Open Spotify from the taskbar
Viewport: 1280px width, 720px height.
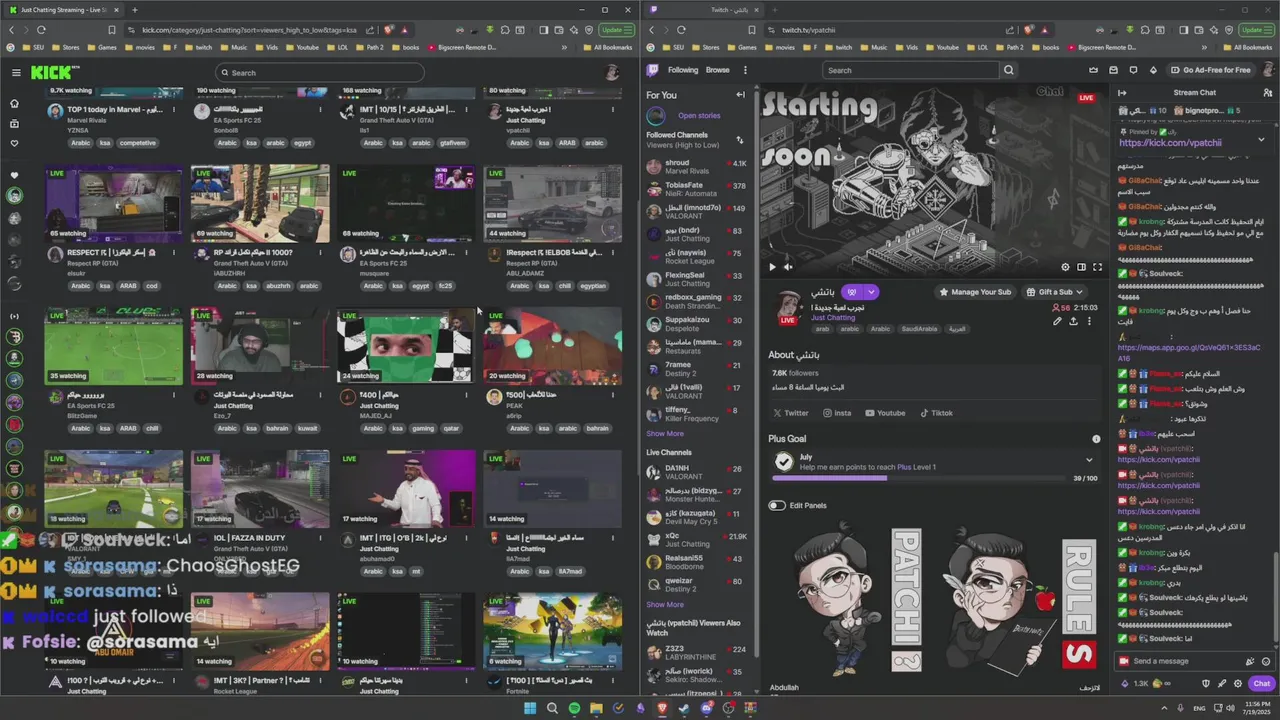(574, 708)
